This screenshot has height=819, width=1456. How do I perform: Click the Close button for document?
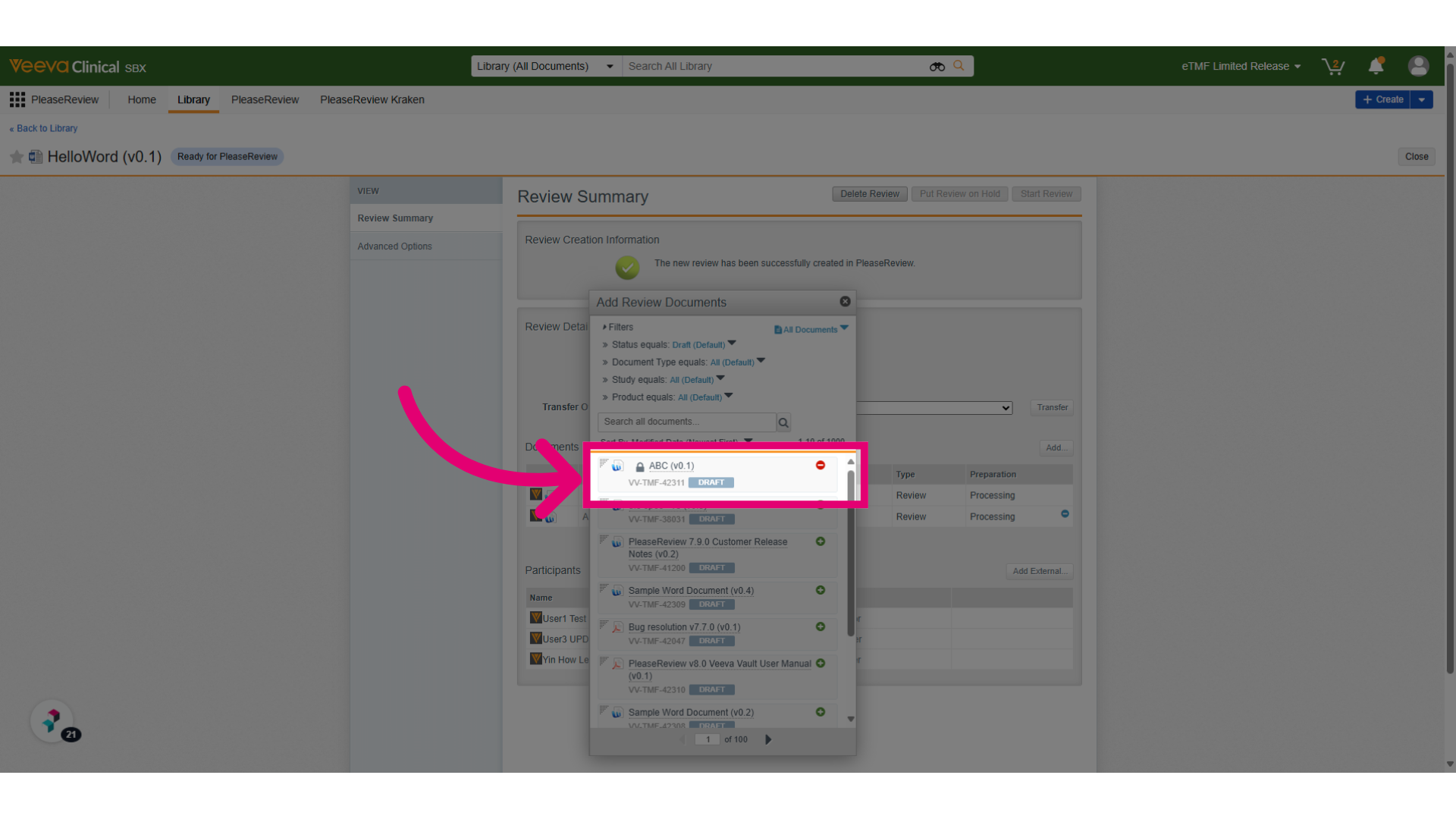coord(1416,157)
